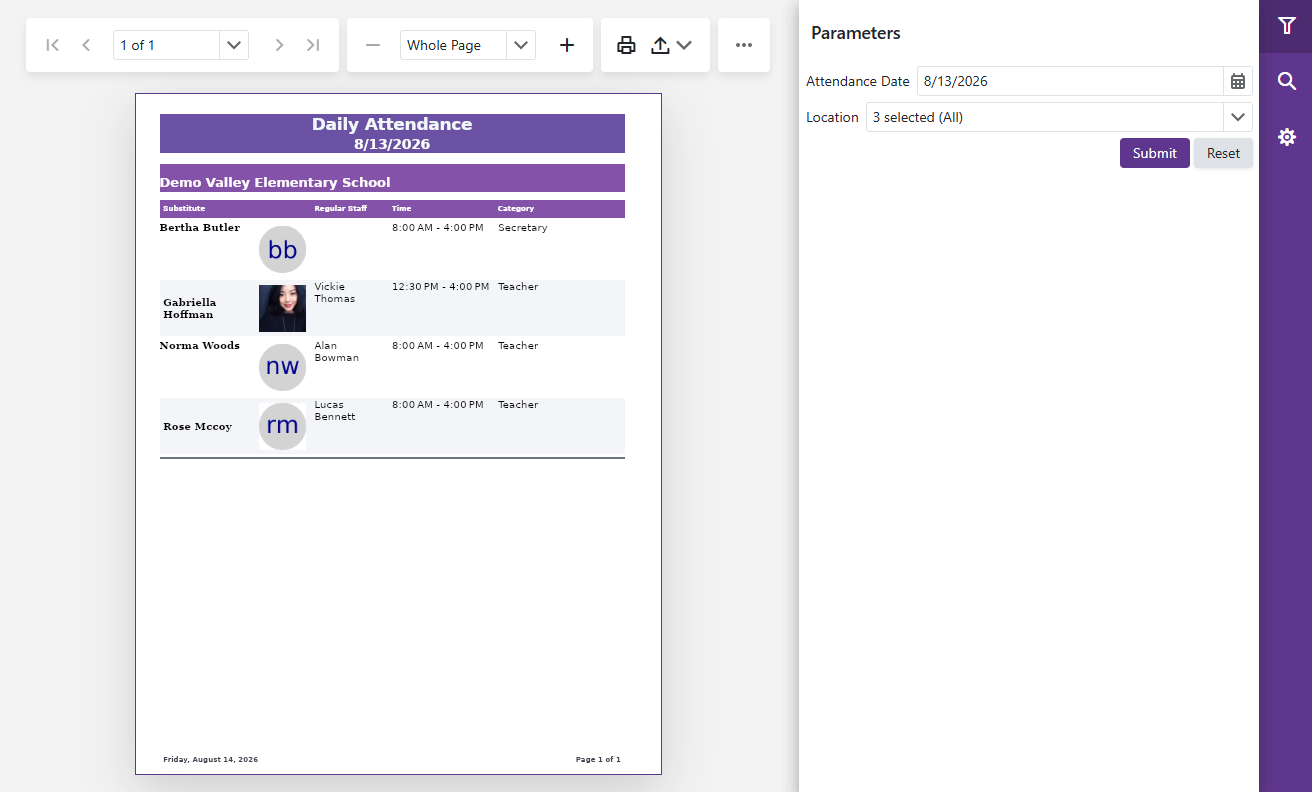This screenshot has height=792, width=1312.
Task: Click the '12:30 PM - 4:00 PM' time
Action: 441,286
